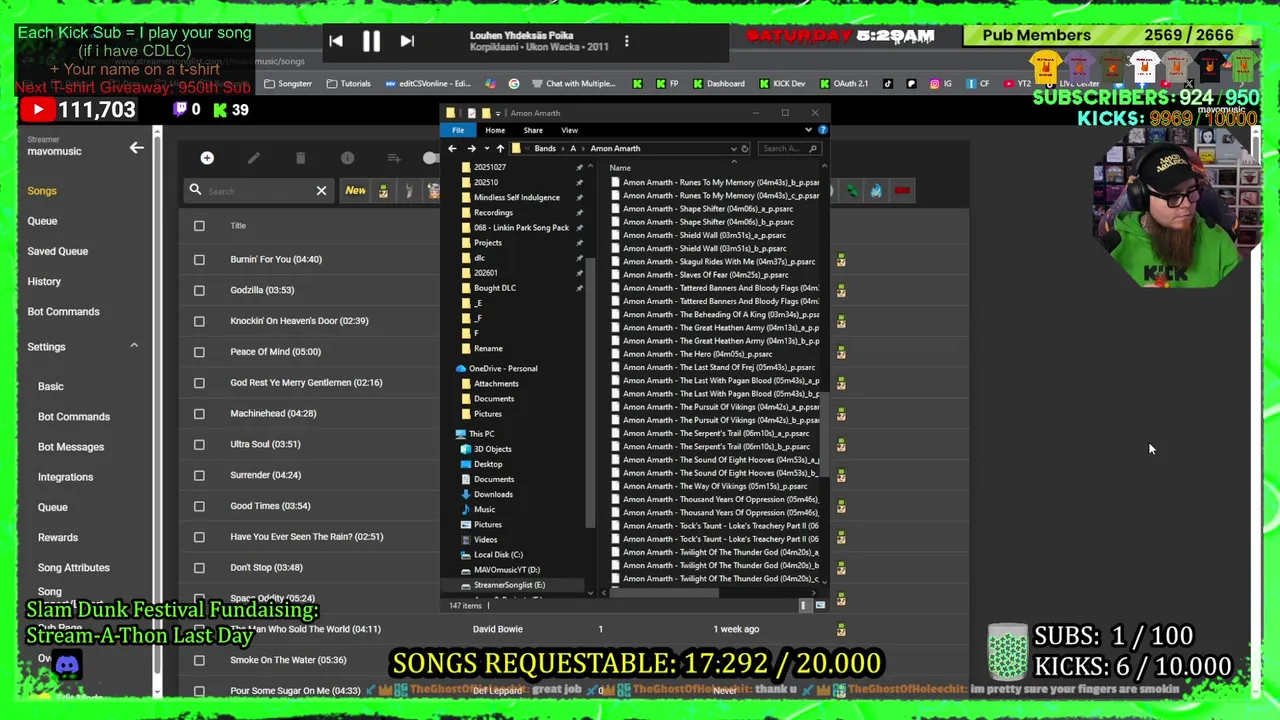Open the Home ribbon tab in Explorer
This screenshot has width=1280, height=720.
[495, 130]
